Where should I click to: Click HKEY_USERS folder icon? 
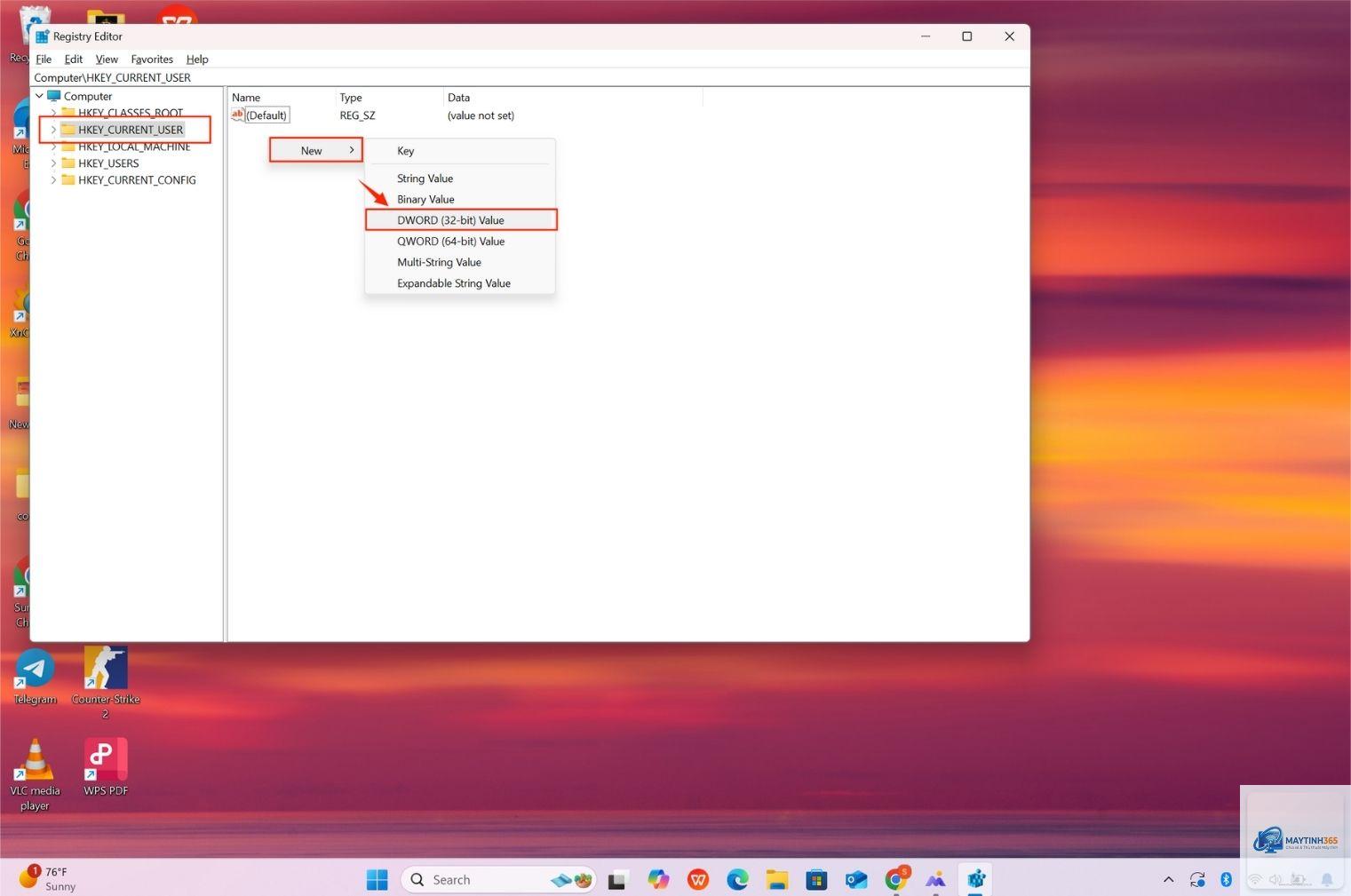pyautogui.click(x=68, y=163)
